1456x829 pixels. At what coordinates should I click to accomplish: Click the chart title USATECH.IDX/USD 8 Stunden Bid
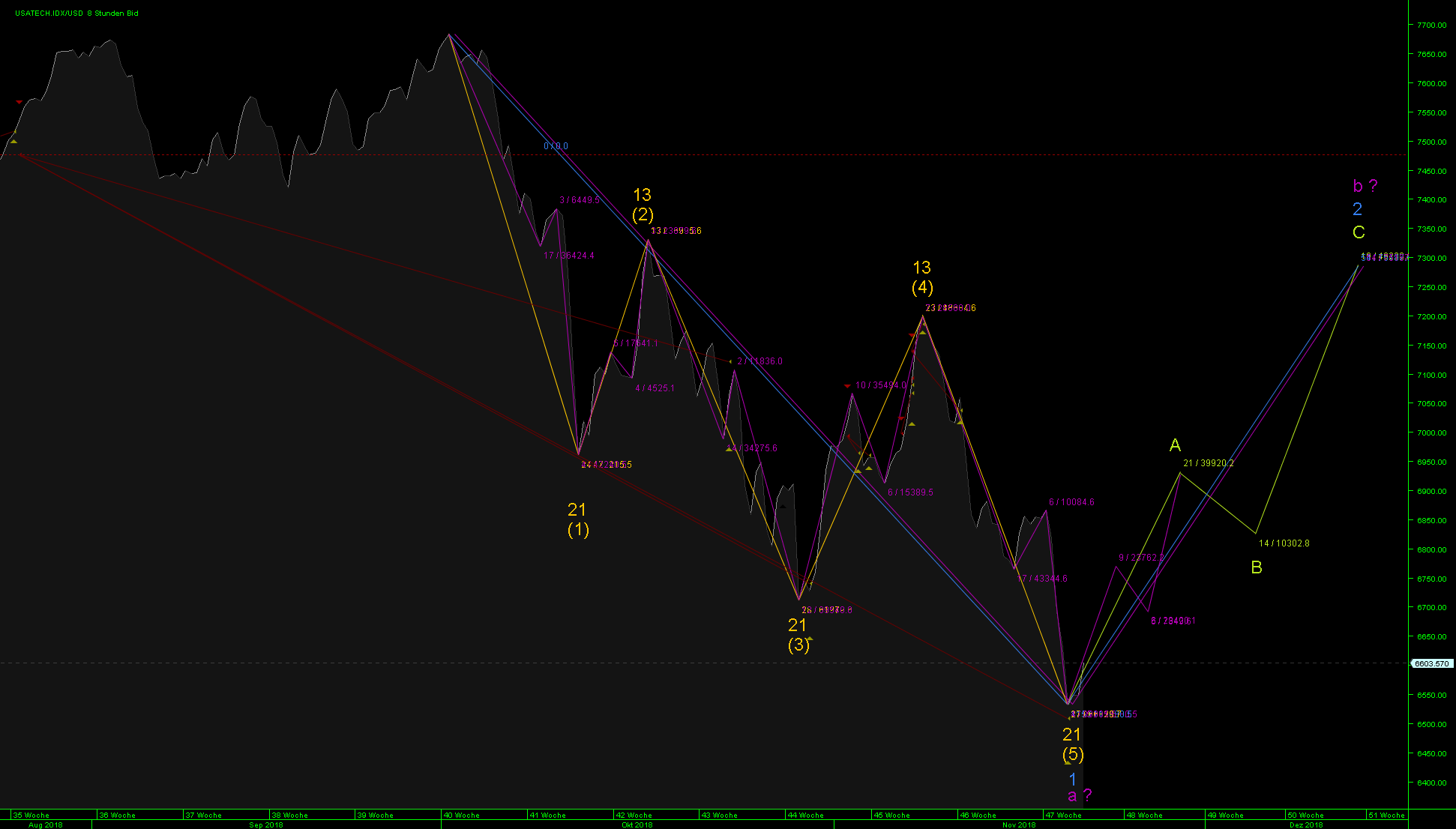[x=76, y=13]
